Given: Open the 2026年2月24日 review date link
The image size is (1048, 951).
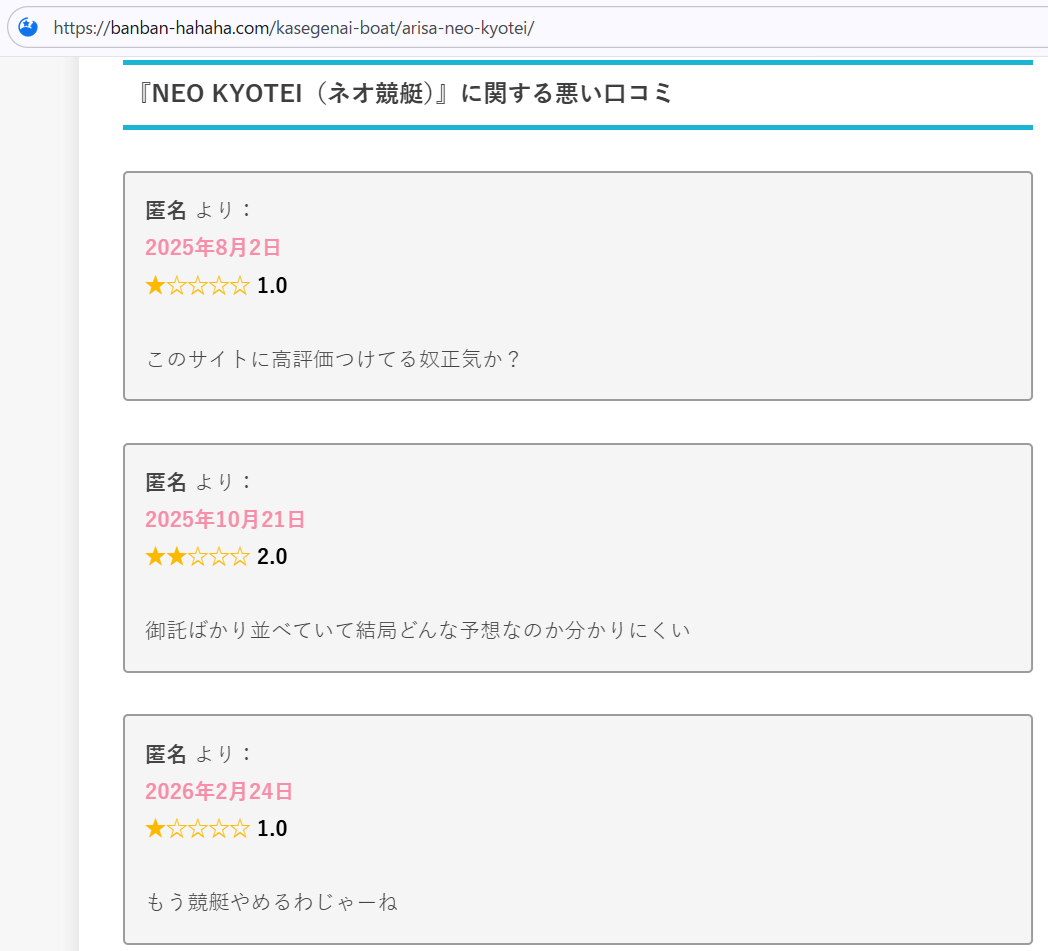Looking at the screenshot, I should 220,791.
